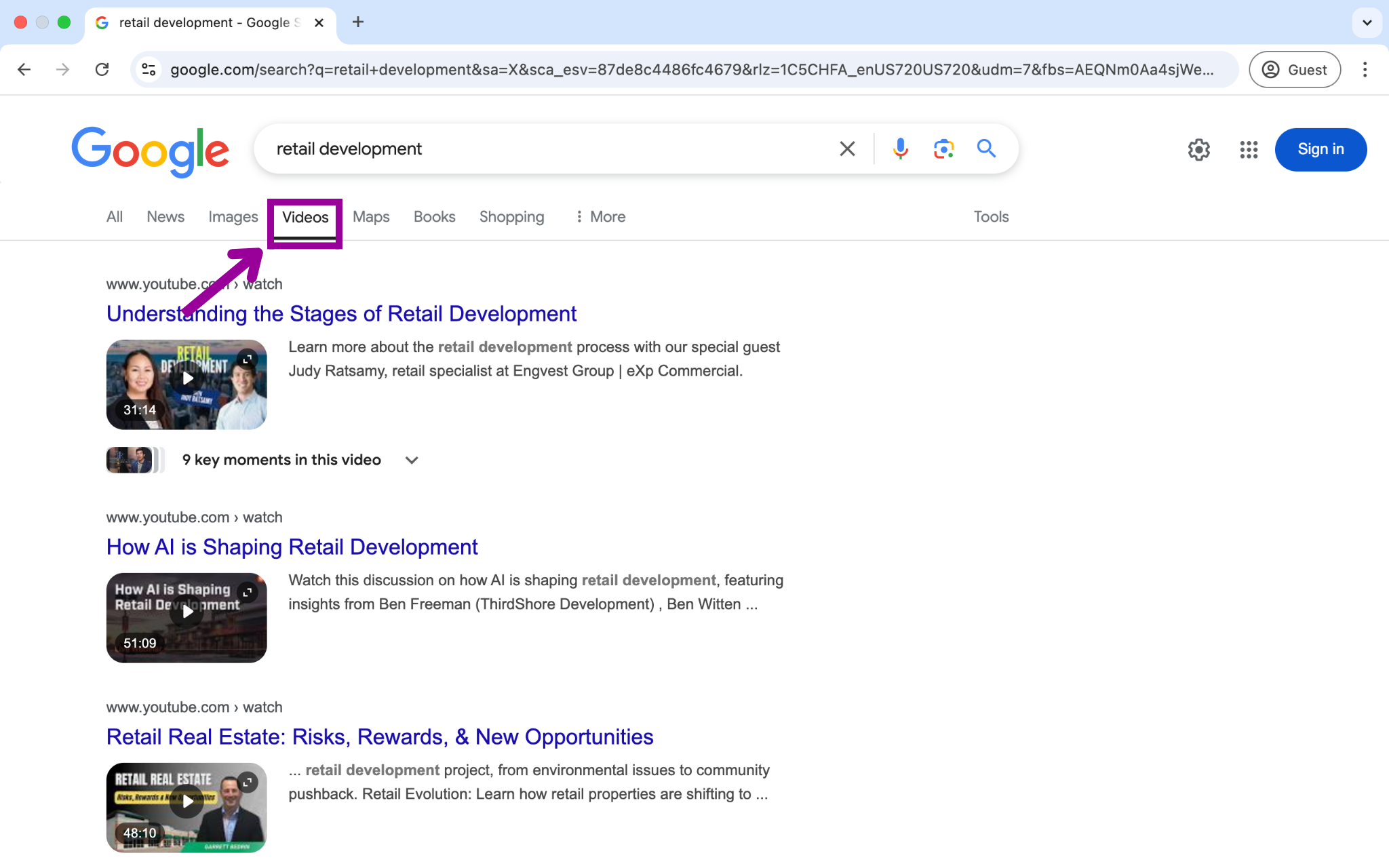The width and height of the screenshot is (1389, 868).
Task: Switch to the All tab
Action: pos(115,217)
